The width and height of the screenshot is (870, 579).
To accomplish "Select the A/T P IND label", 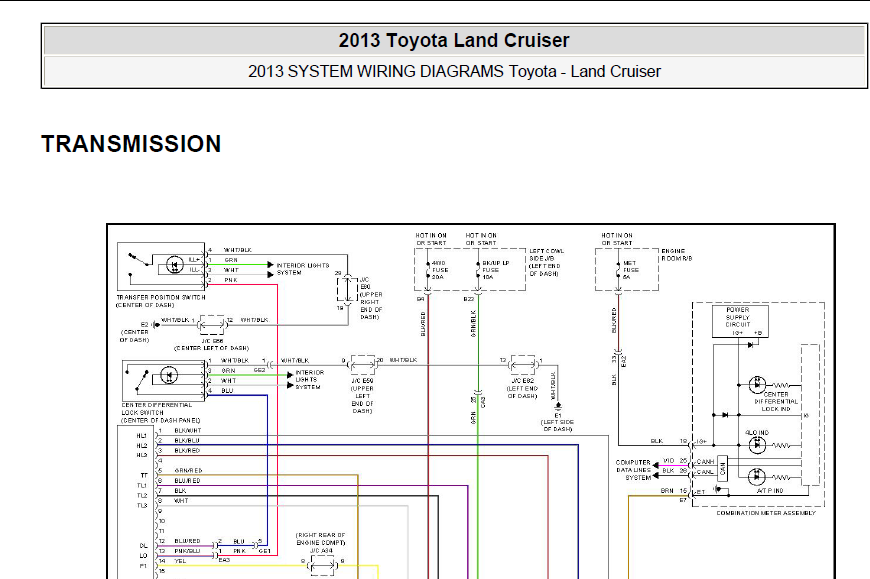I will tap(770, 491).
